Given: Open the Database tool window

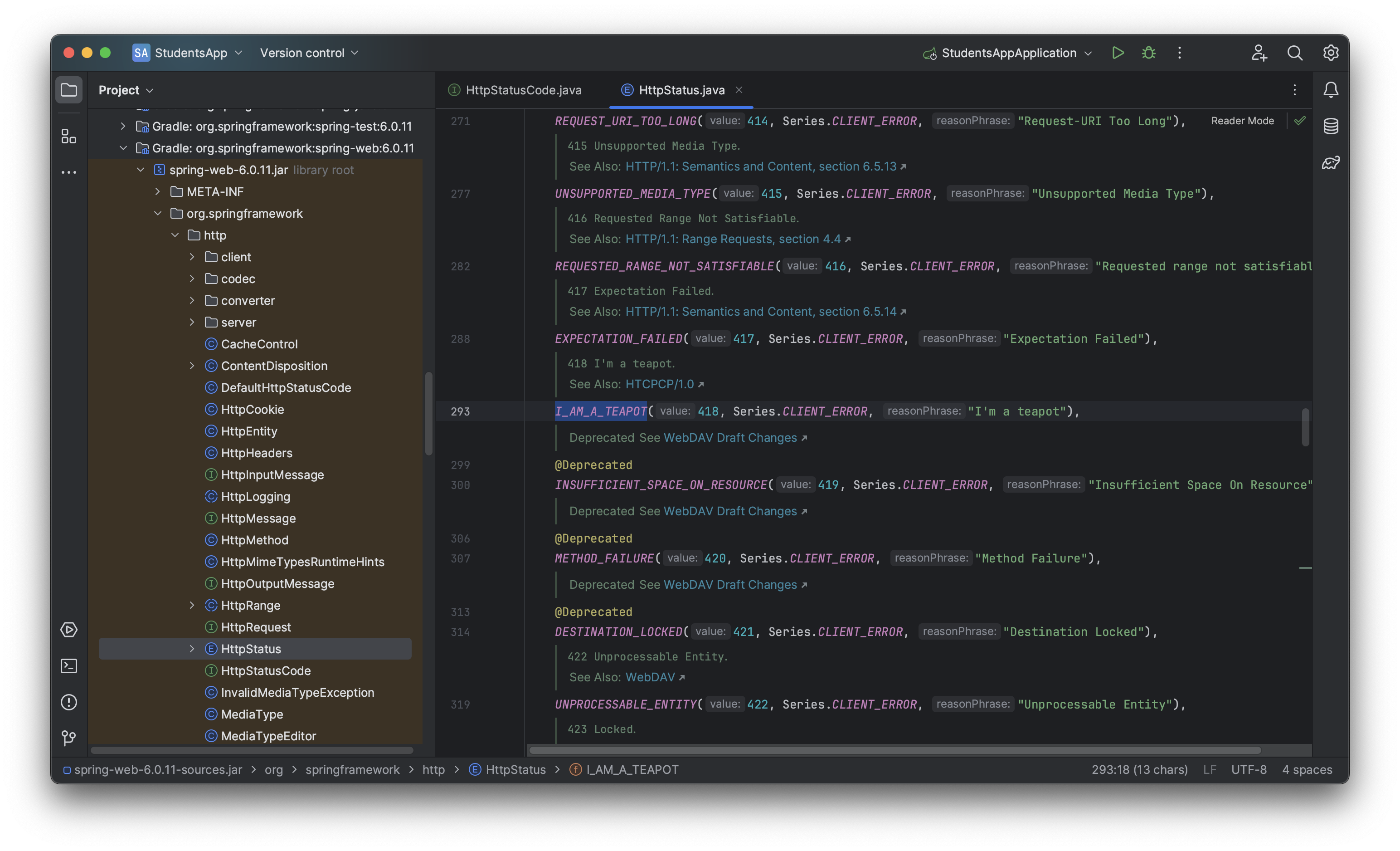Looking at the screenshot, I should coord(1331,126).
